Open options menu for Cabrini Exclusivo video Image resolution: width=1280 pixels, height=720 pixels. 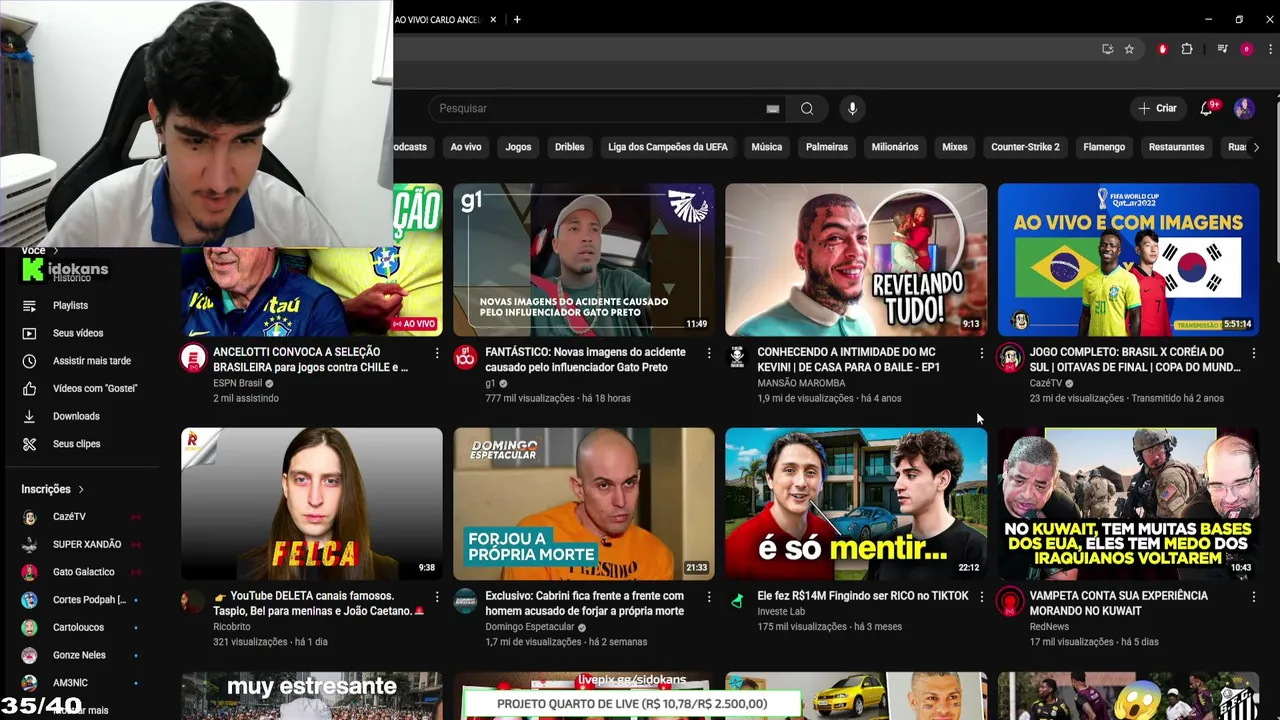point(709,597)
